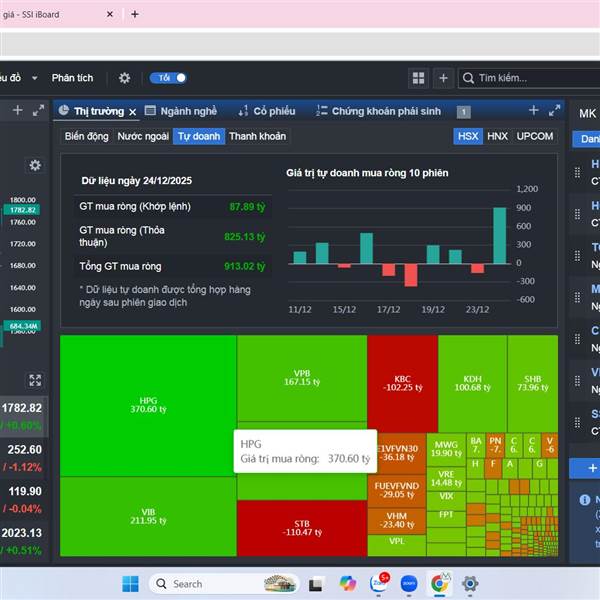The width and height of the screenshot is (600, 600).
Task: Click the VHM -23.40 tỷ tile
Action: [397, 520]
